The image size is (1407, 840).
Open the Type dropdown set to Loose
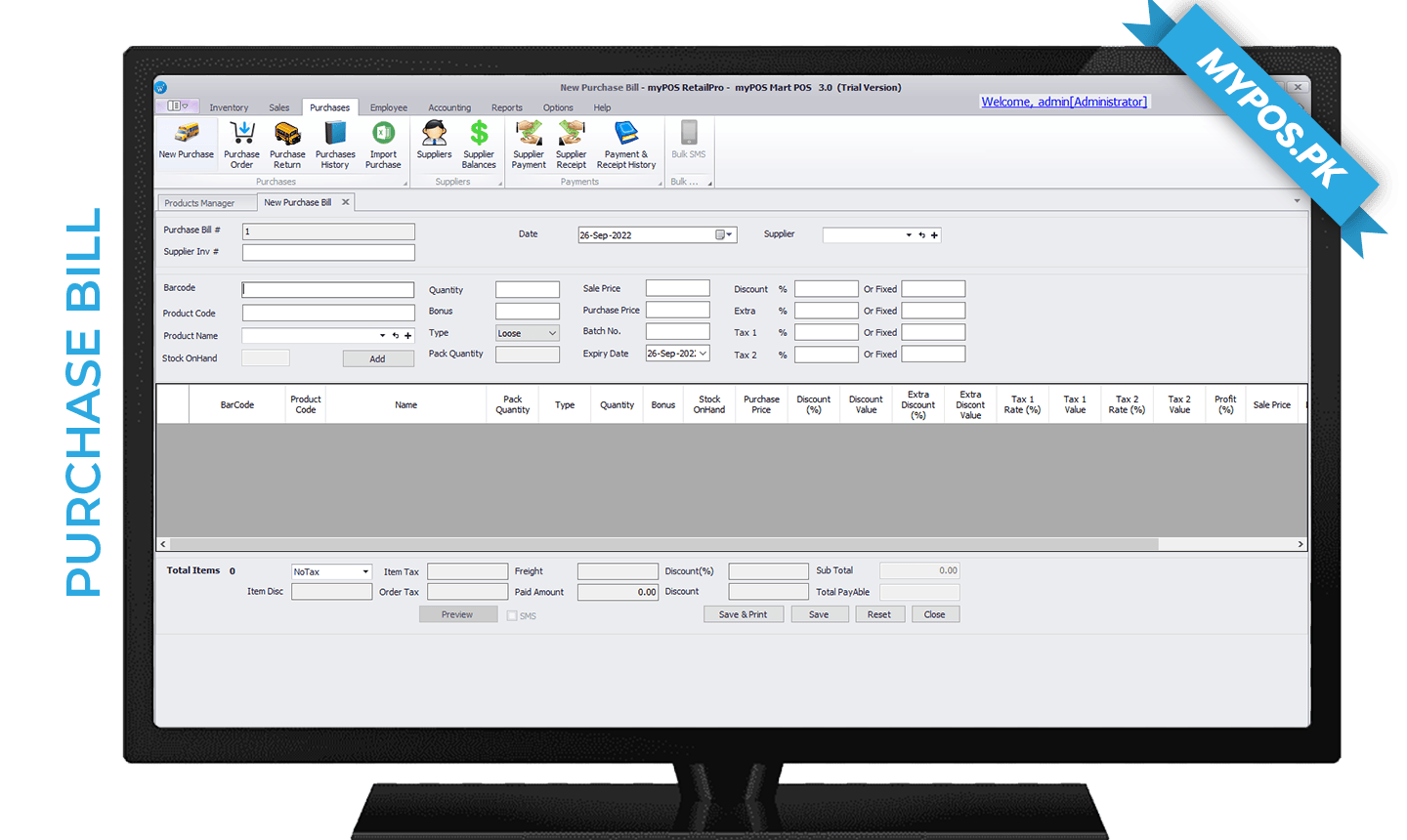pos(552,333)
